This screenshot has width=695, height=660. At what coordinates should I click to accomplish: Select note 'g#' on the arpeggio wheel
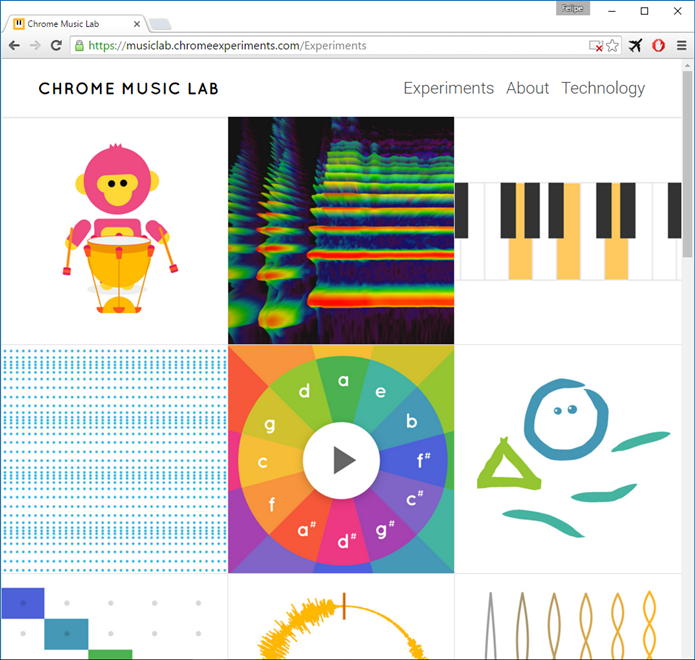point(385,530)
